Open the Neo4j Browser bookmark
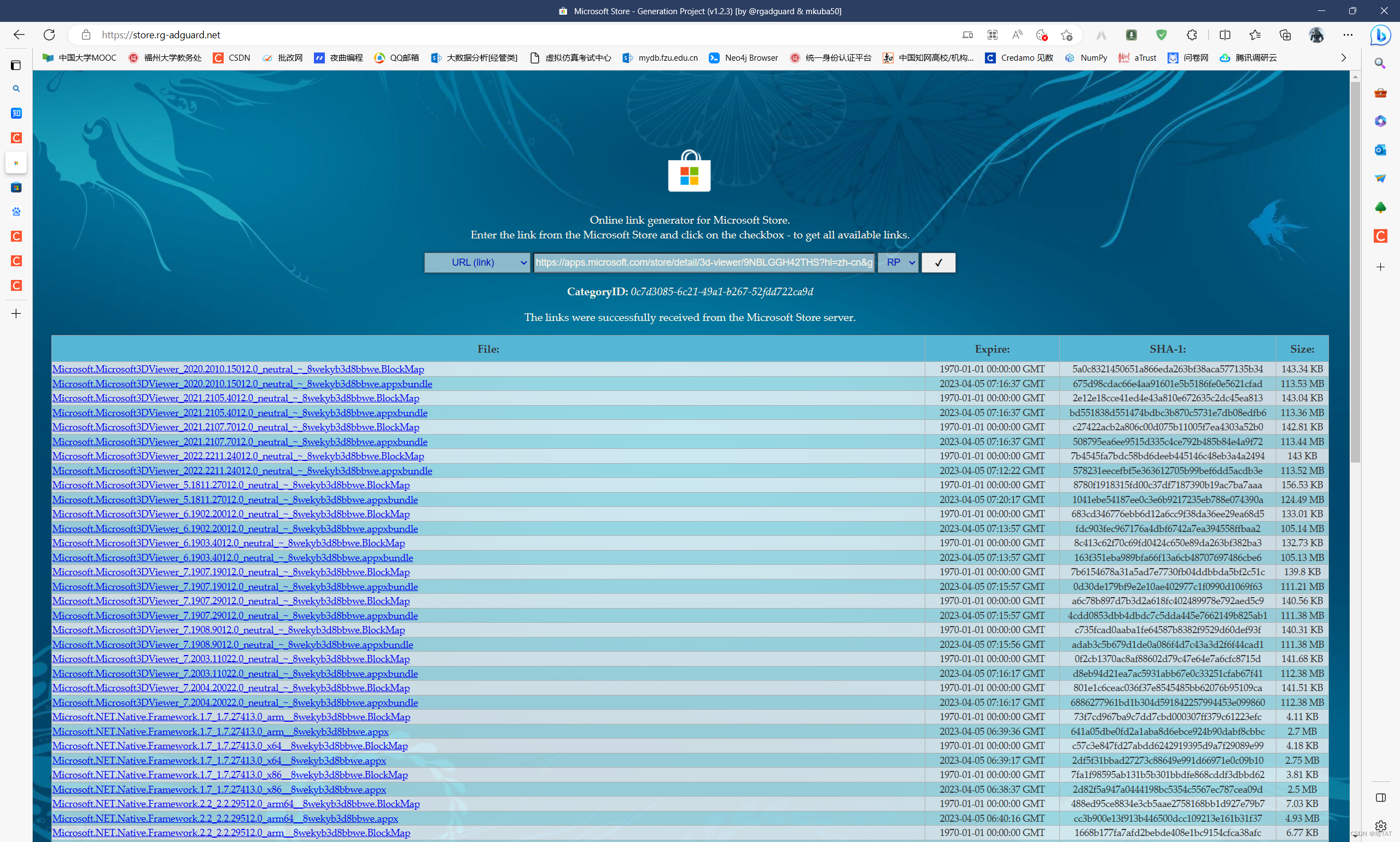This screenshot has width=1400, height=842. [743, 57]
